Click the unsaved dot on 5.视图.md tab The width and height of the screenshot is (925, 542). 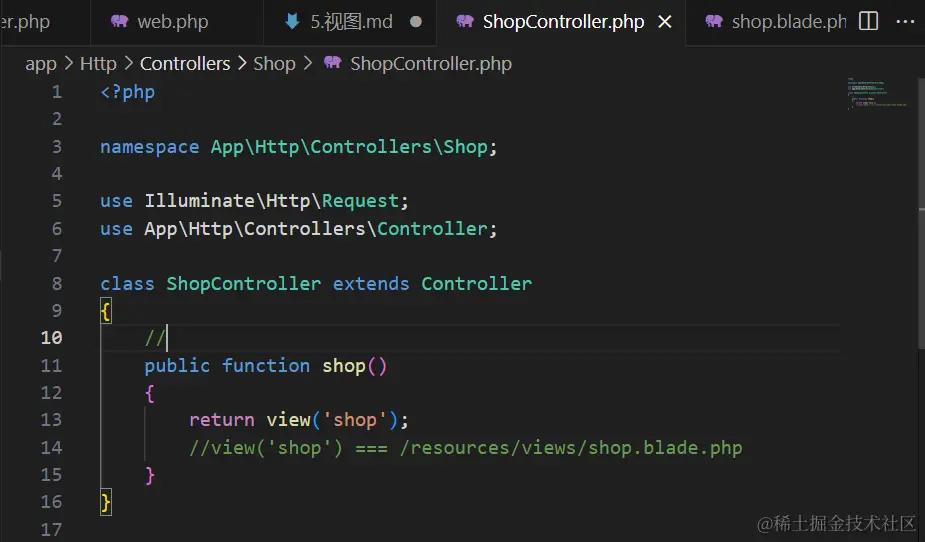(x=416, y=22)
